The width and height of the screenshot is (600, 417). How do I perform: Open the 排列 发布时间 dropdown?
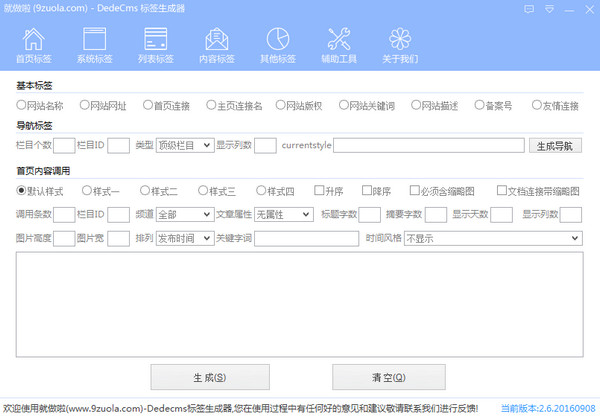[185, 239]
